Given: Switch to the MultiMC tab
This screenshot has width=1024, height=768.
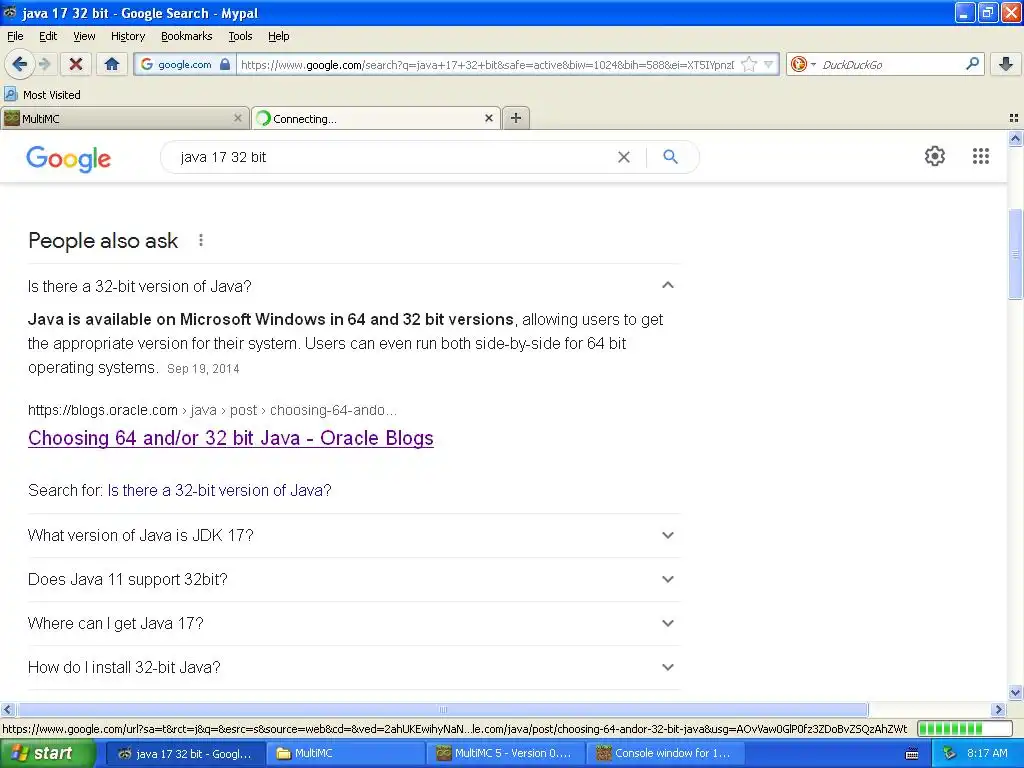Looking at the screenshot, I should pos(124,118).
